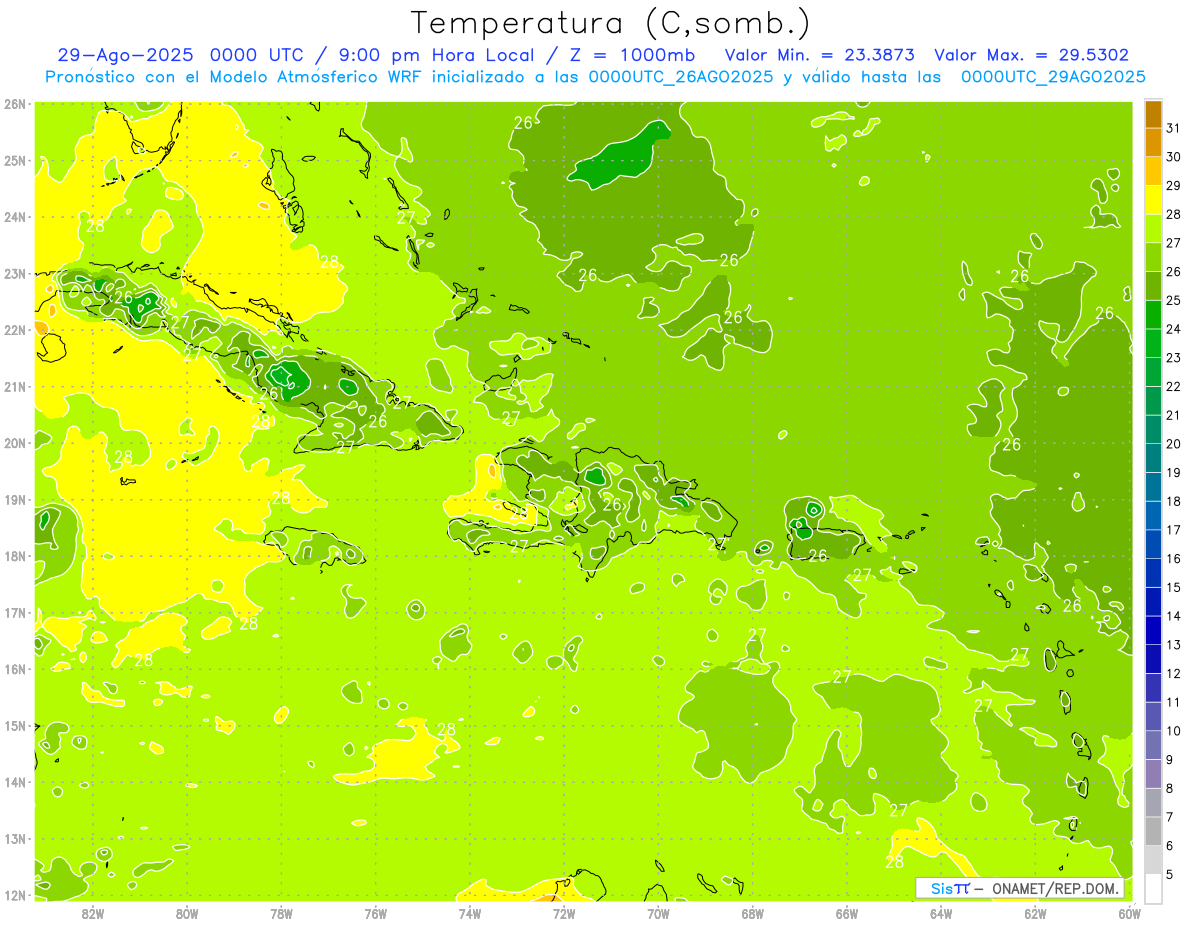Viewport: 1200px width, 927px height.
Task: Click the '82W' longitude label
Action: pos(93,913)
